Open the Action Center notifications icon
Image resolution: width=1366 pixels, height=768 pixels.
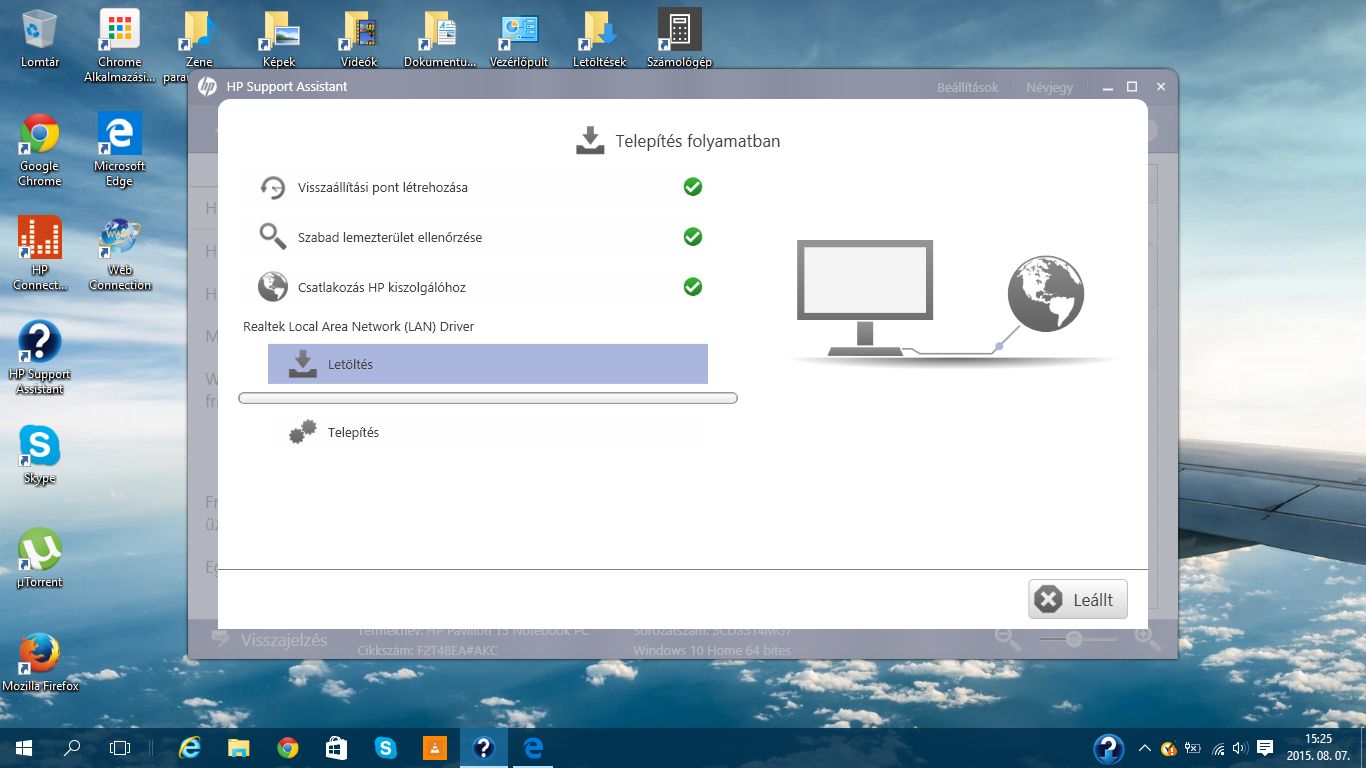pos(1265,748)
